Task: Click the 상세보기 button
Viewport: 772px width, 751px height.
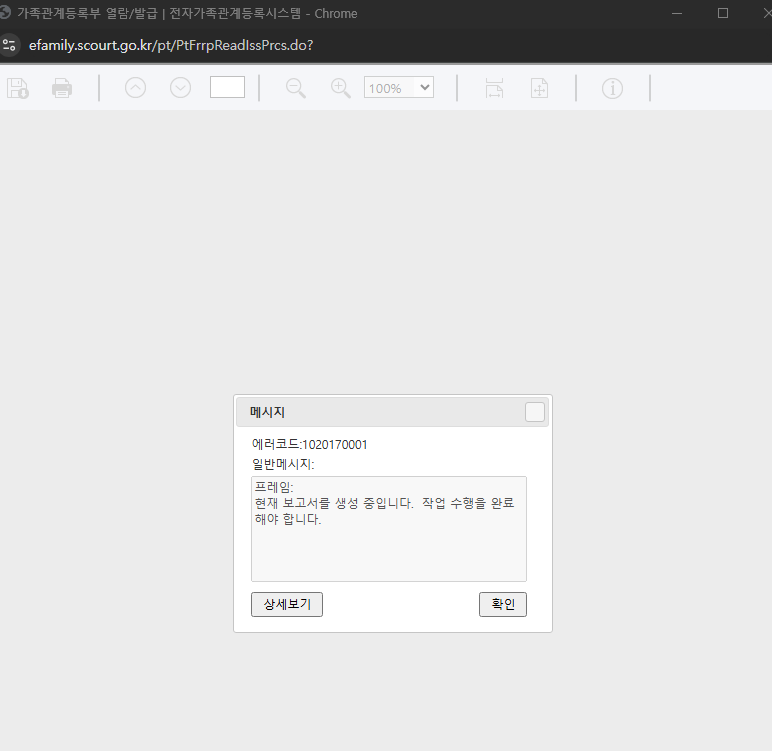Action: coord(287,604)
